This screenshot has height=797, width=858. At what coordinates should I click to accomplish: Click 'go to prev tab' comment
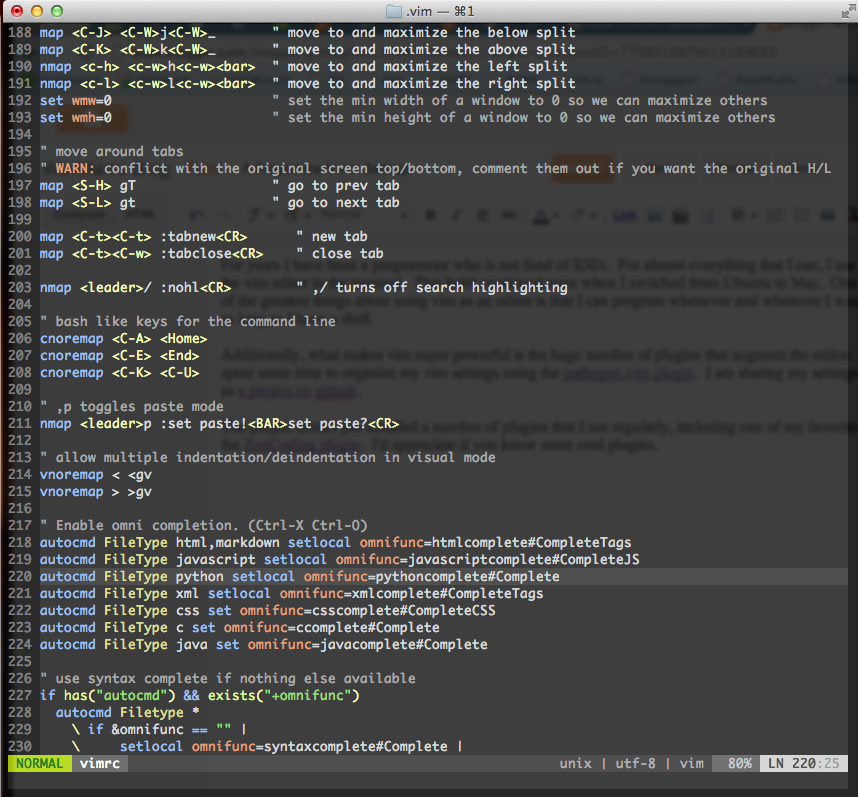point(344,185)
